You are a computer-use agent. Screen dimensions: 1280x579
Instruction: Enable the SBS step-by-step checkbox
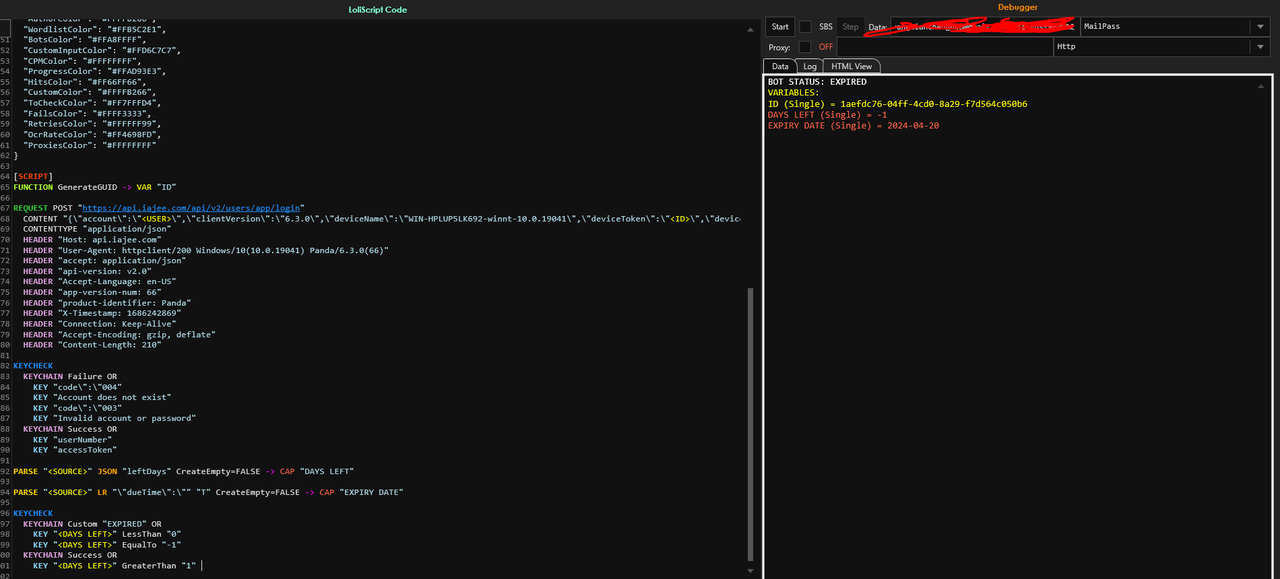tap(805, 27)
